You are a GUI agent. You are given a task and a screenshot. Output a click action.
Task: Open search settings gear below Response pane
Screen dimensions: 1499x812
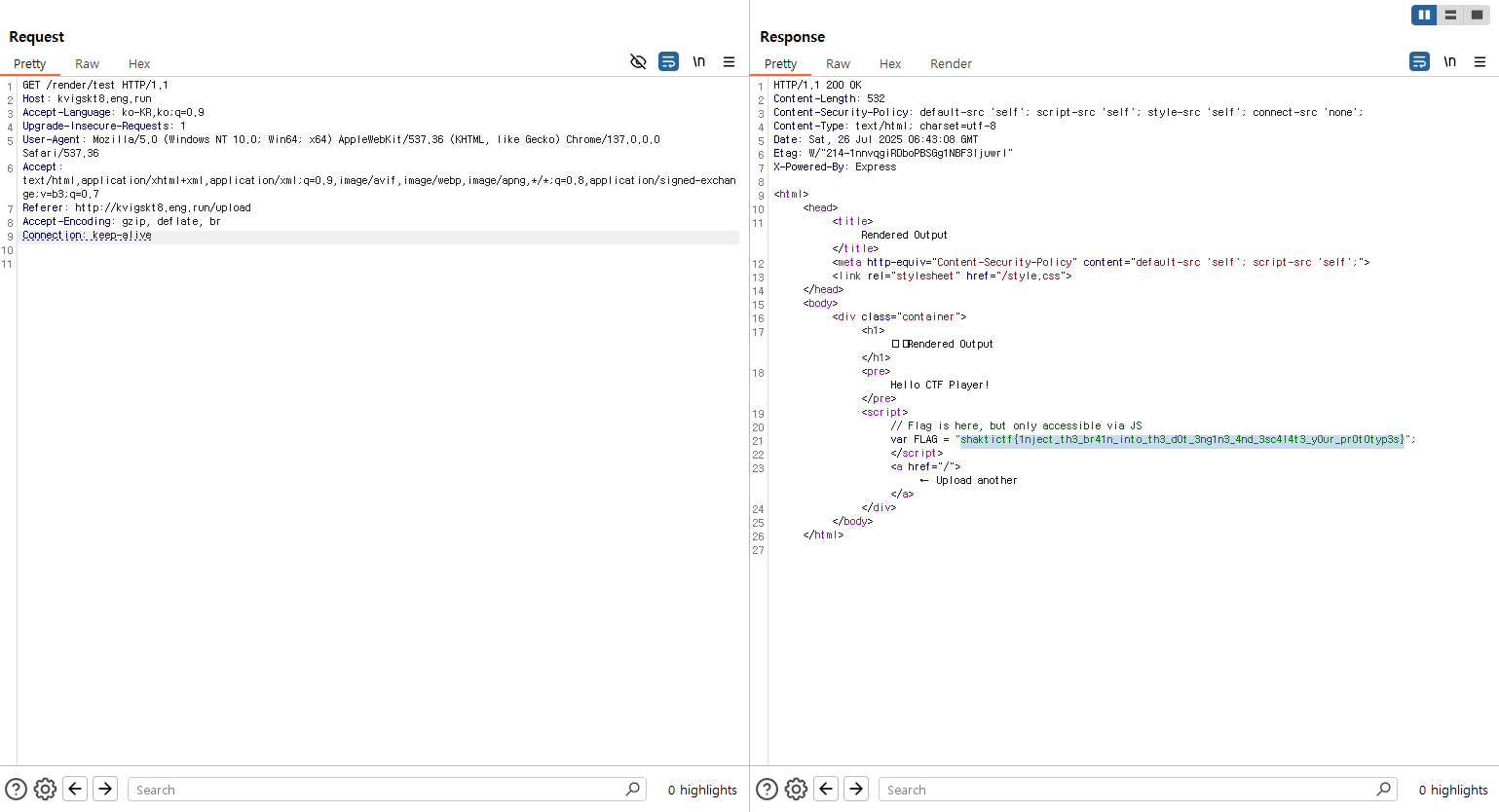coord(796,789)
